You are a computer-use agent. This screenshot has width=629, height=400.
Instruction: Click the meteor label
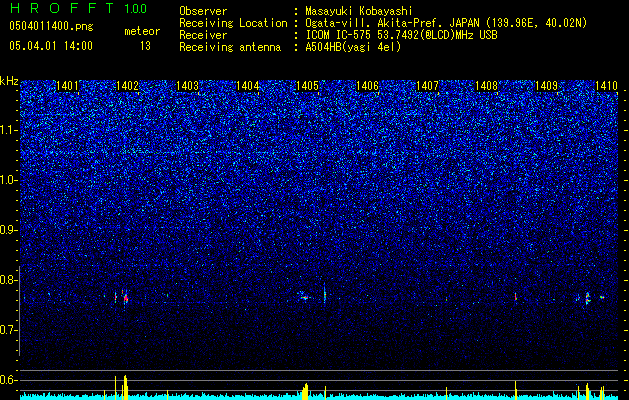142,31
